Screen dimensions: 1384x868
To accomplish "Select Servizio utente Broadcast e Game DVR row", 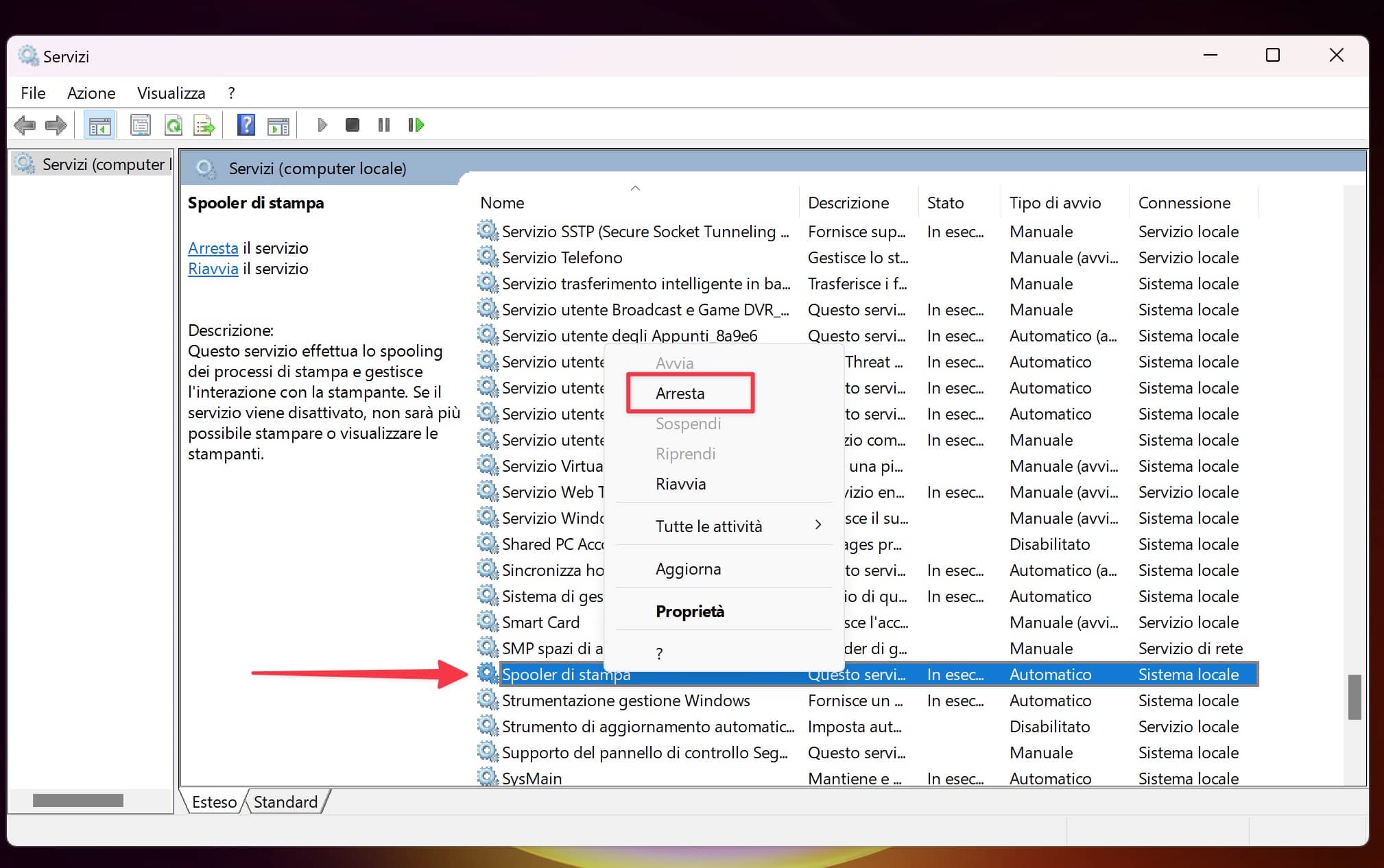I will tap(867, 309).
